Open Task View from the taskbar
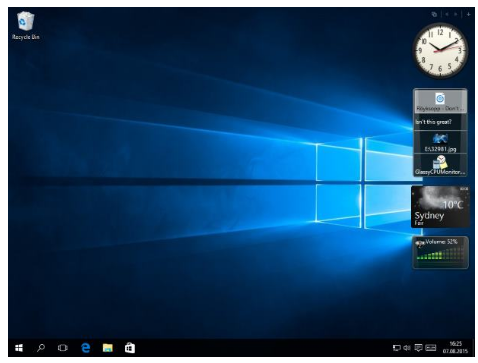Viewport: 478px width, 363px height. (63, 348)
